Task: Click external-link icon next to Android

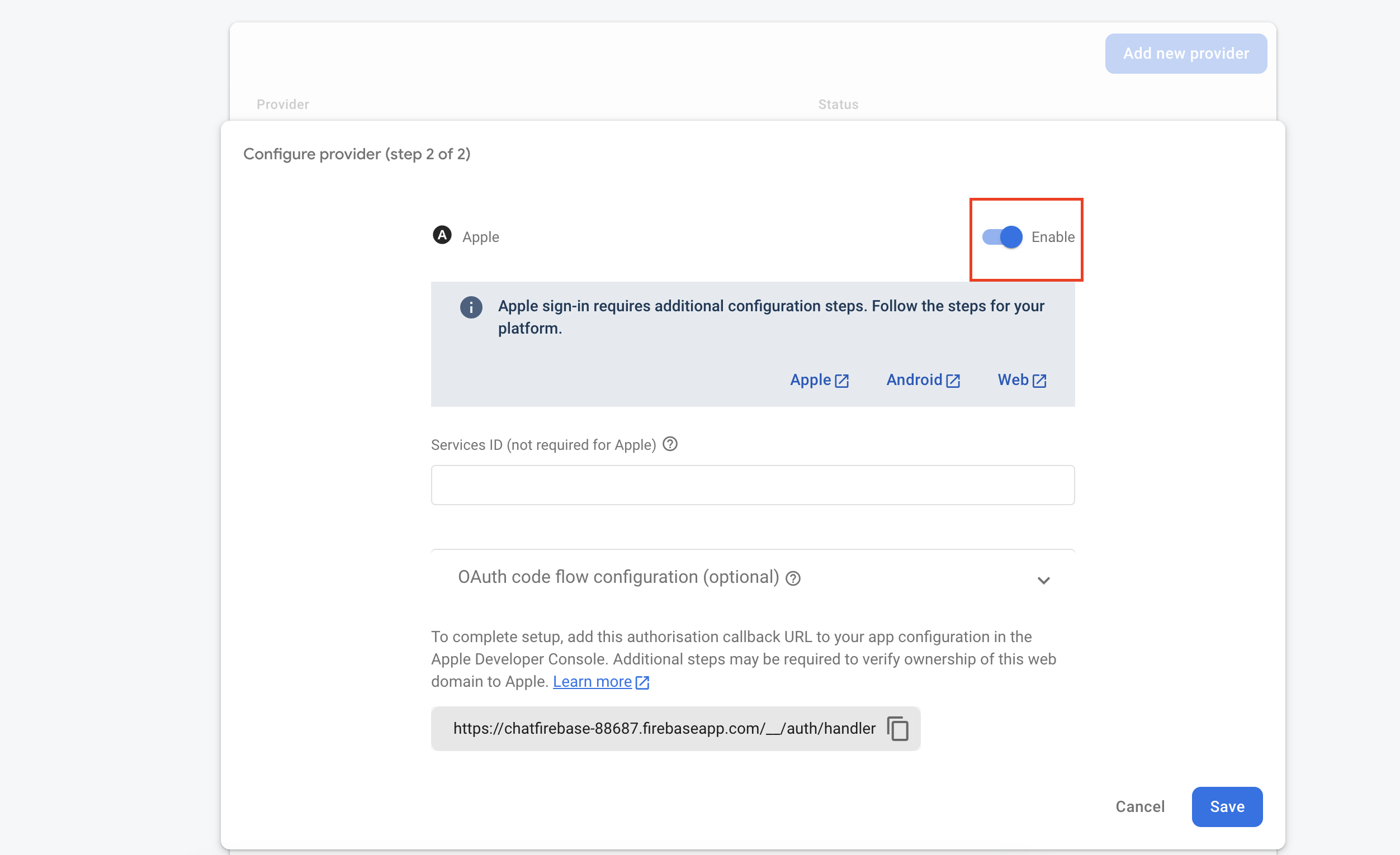Action: [x=953, y=381]
